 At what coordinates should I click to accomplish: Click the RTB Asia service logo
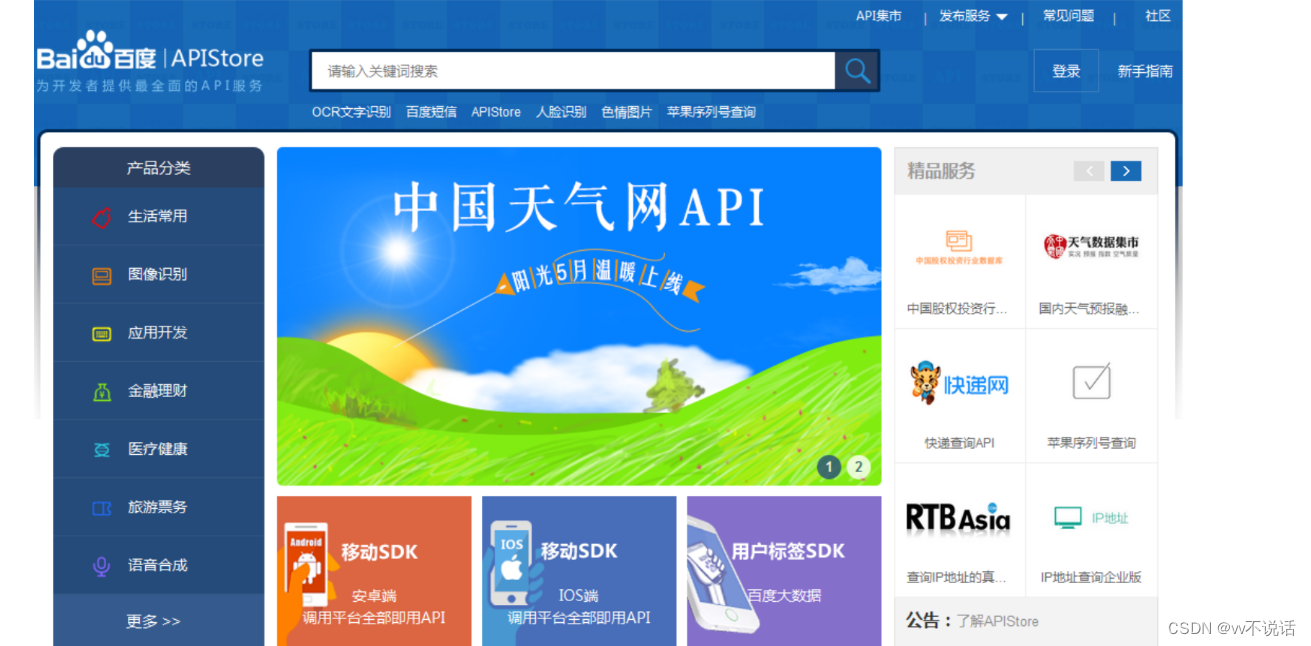coord(958,519)
